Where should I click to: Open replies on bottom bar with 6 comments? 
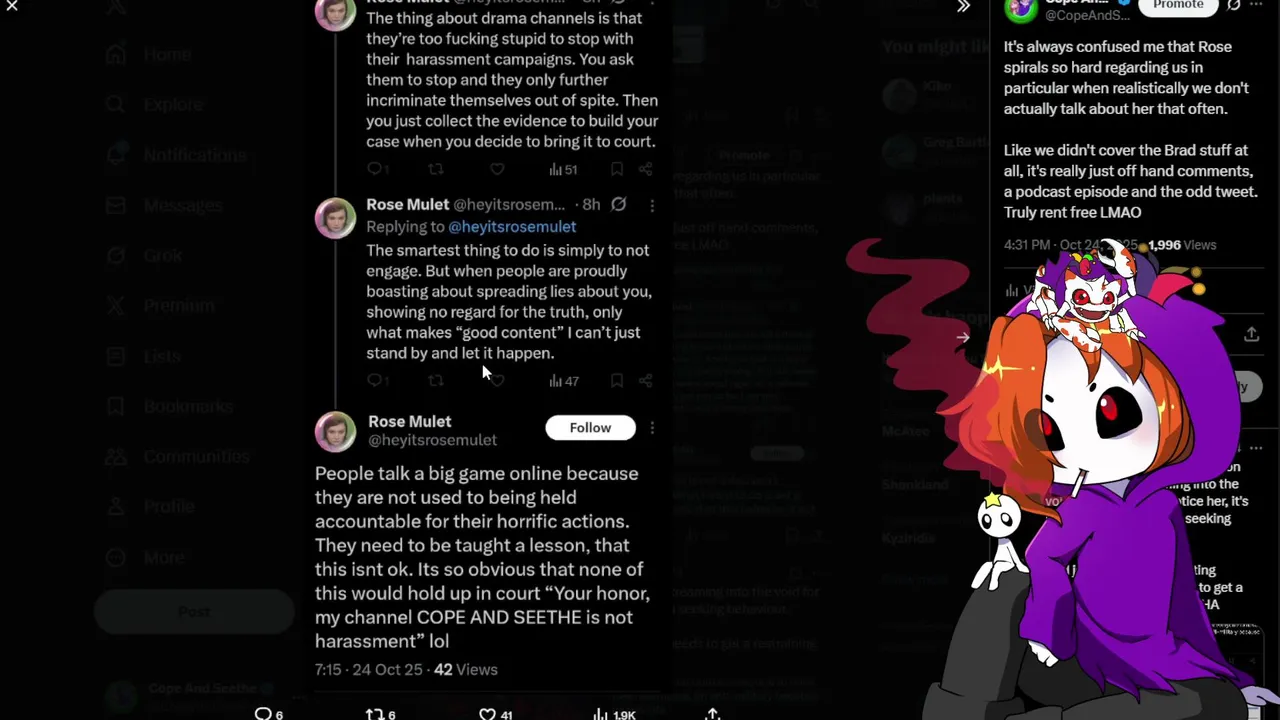tap(268, 714)
